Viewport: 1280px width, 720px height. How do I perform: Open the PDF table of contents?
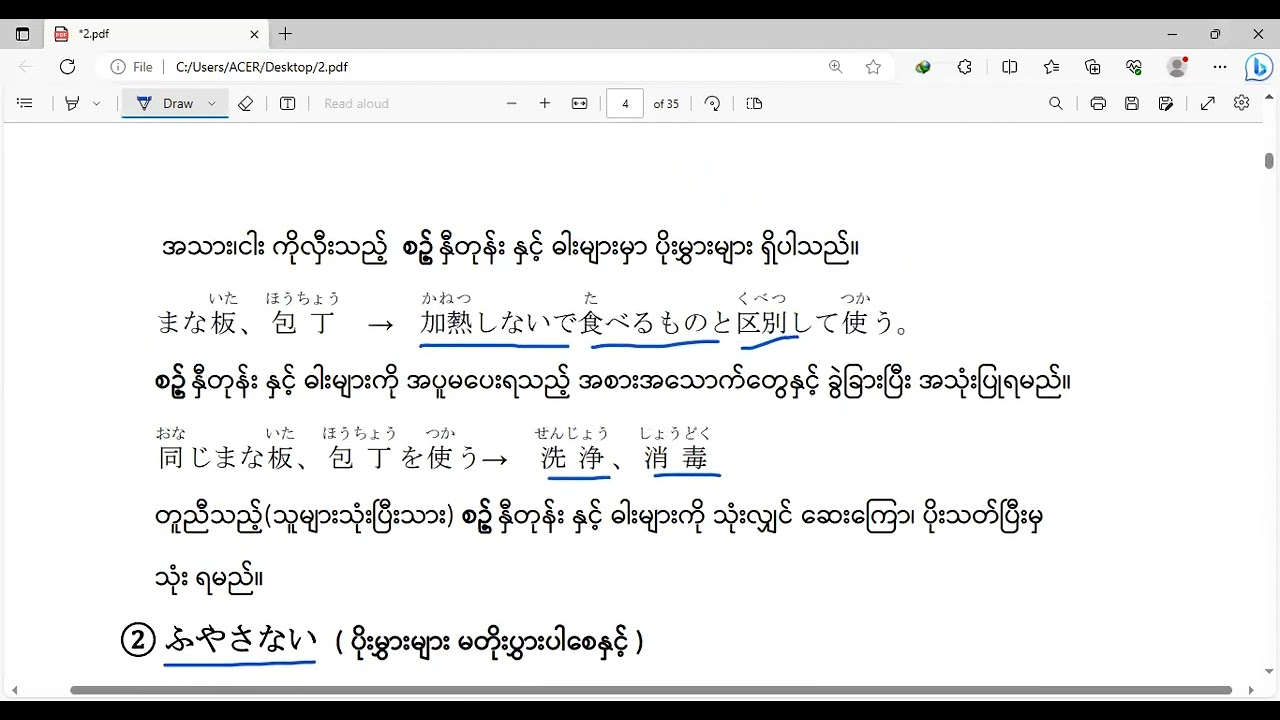point(25,103)
